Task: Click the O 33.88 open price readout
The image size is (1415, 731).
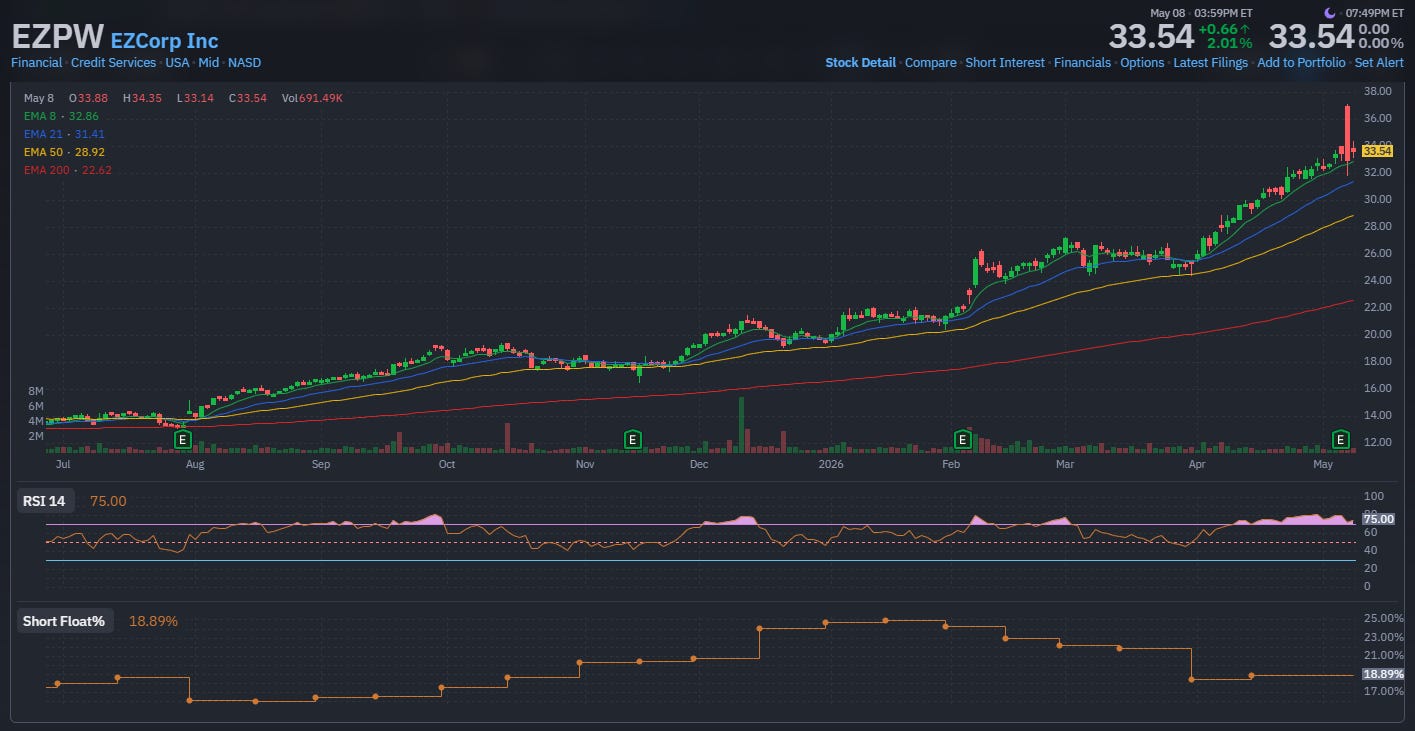Action: pos(88,98)
